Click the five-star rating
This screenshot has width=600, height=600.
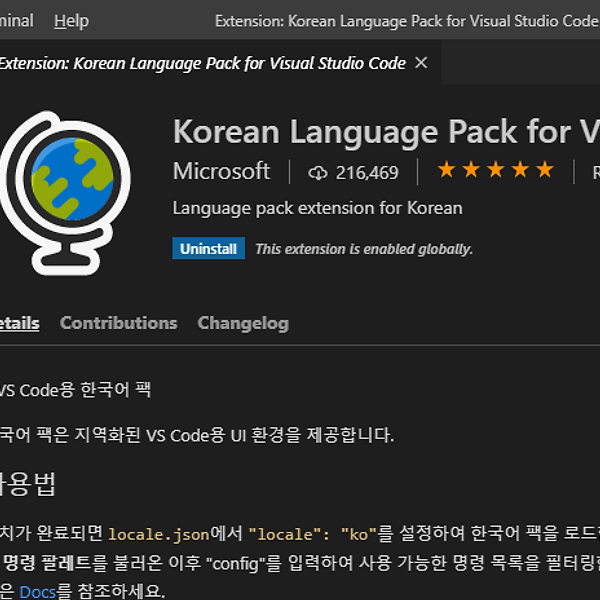496,170
